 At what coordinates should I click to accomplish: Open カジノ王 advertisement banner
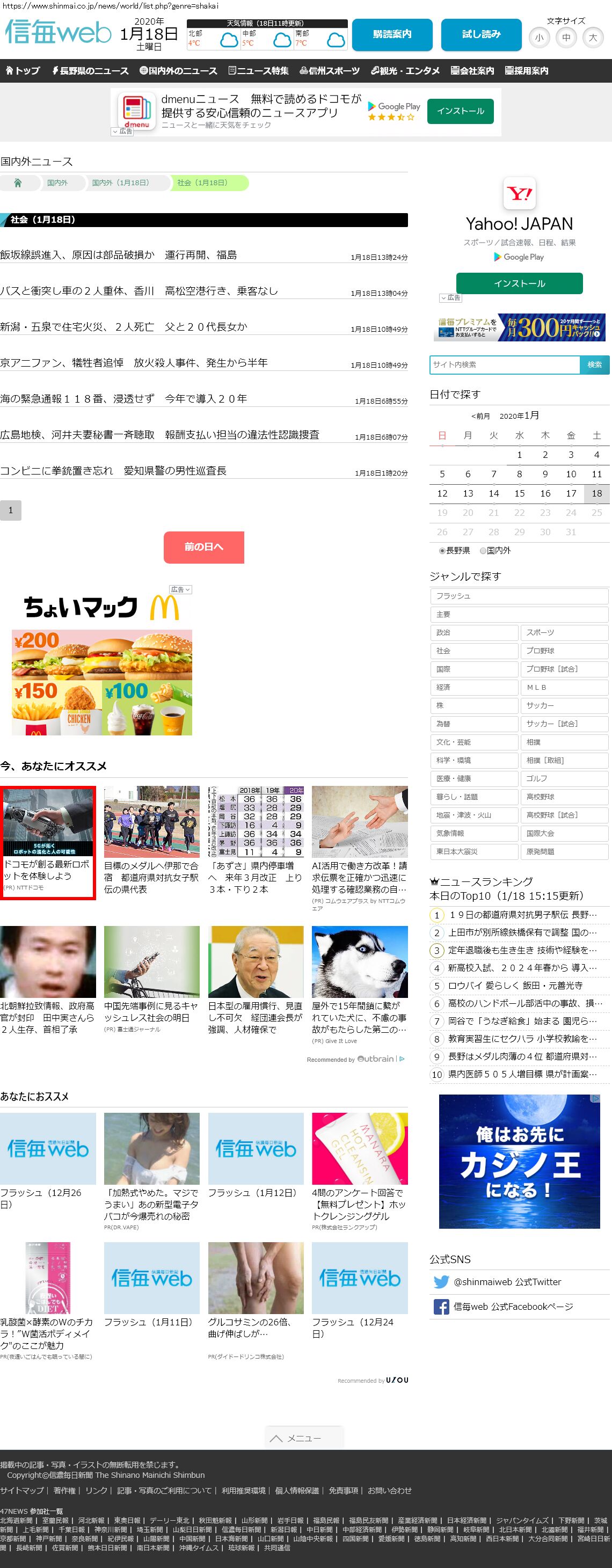(520, 1162)
